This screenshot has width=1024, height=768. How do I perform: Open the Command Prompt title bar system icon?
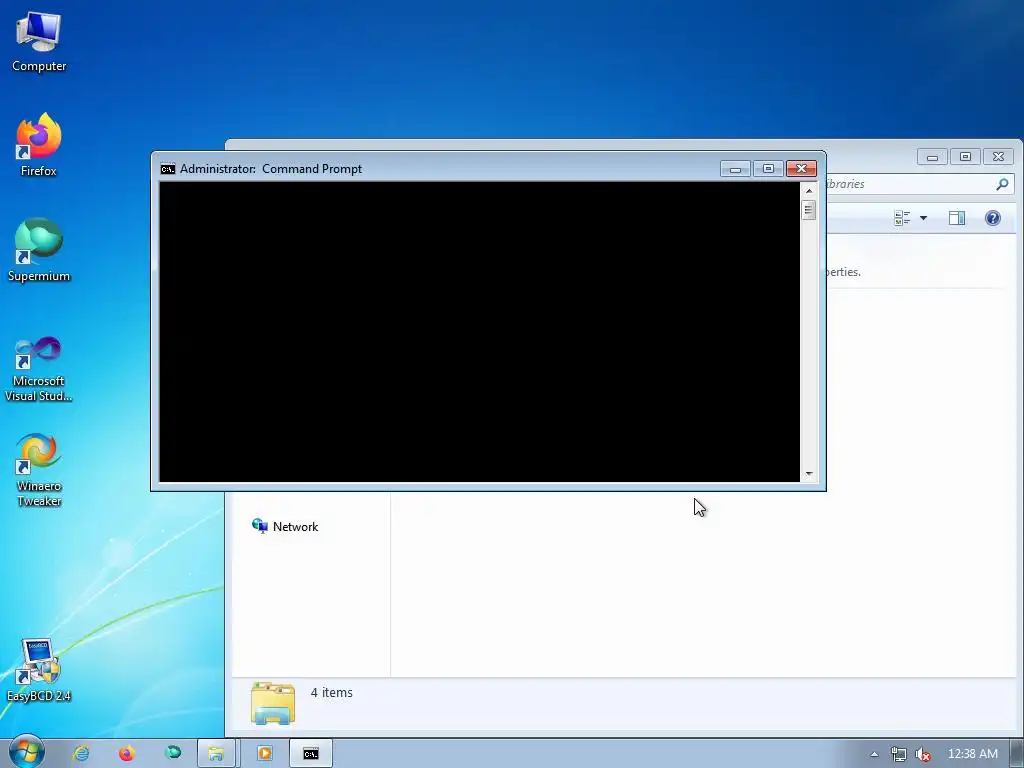[x=168, y=169]
